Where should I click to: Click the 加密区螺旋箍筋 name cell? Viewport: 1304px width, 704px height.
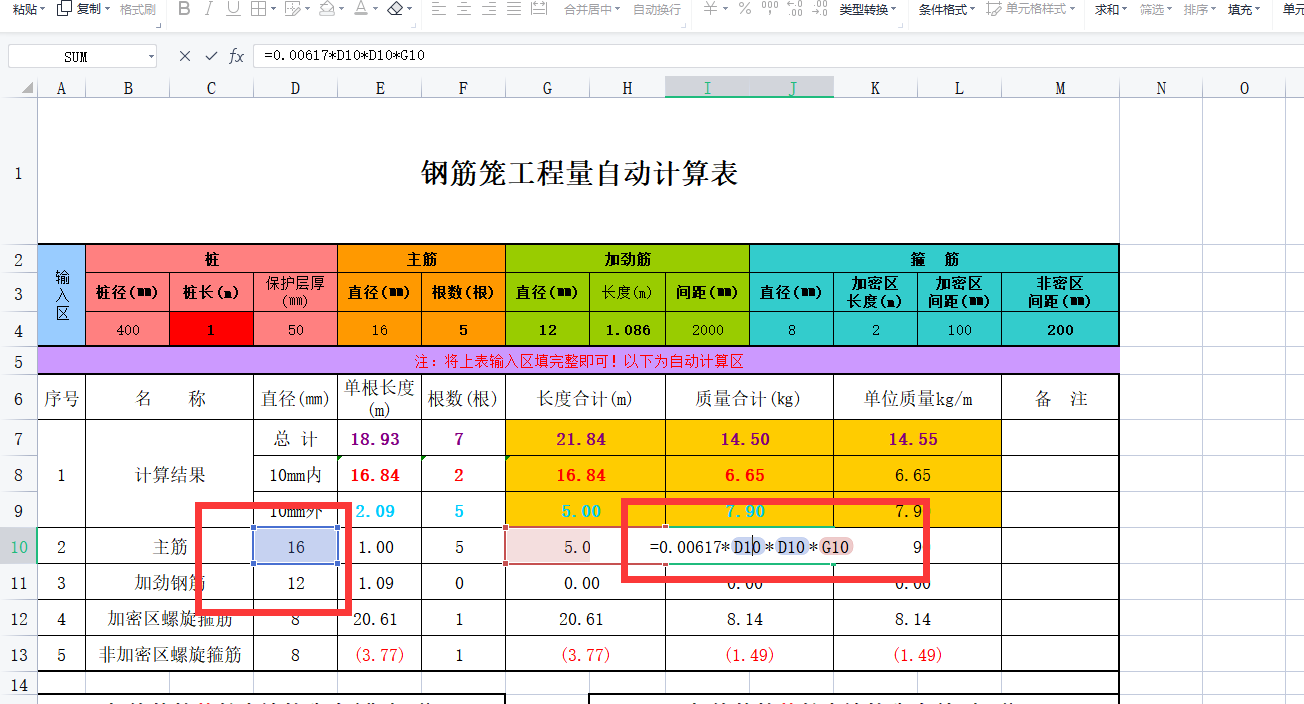pyautogui.click(x=170, y=619)
